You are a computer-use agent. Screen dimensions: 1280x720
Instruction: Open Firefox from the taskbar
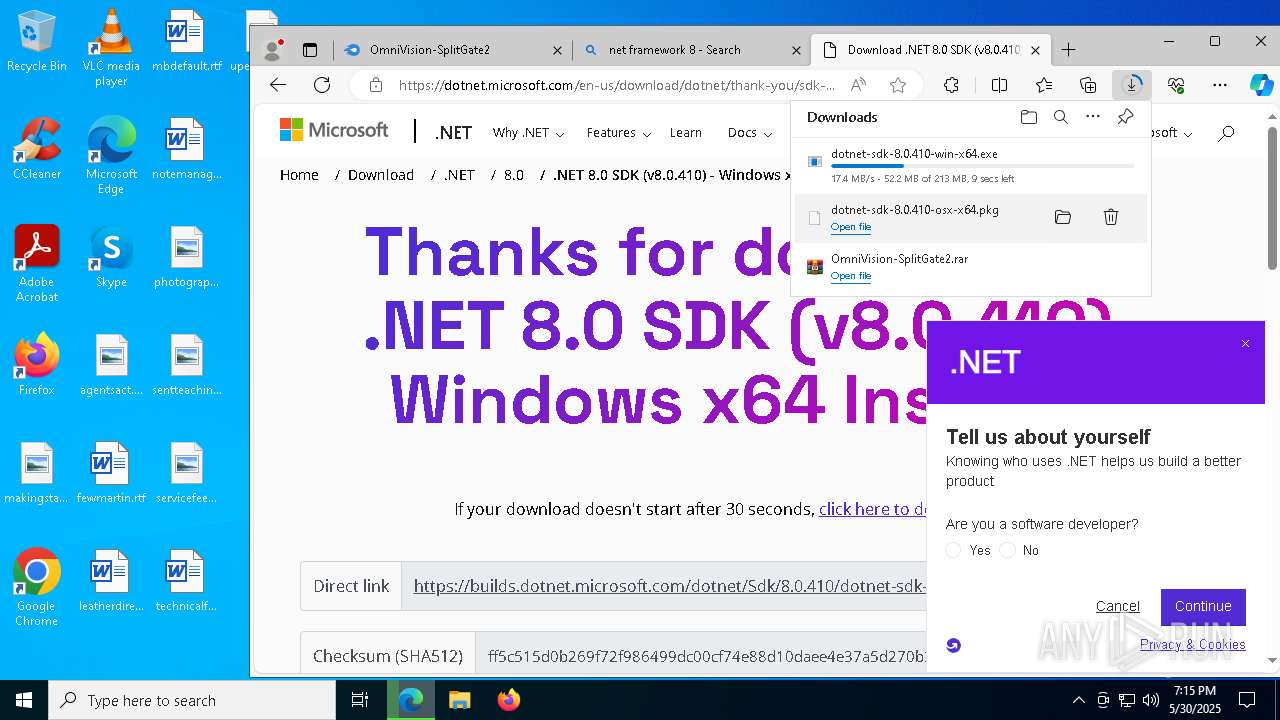point(508,700)
